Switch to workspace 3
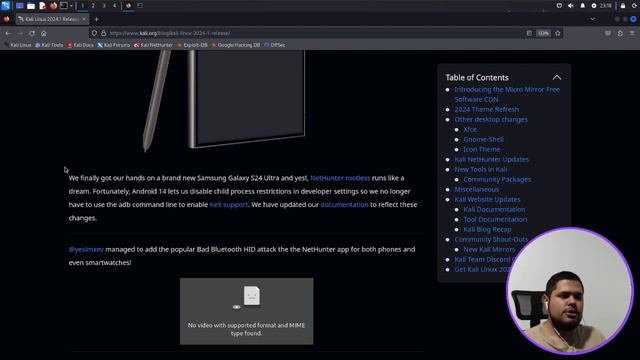Image resolution: width=640 pixels, height=360 pixels. (104, 6)
